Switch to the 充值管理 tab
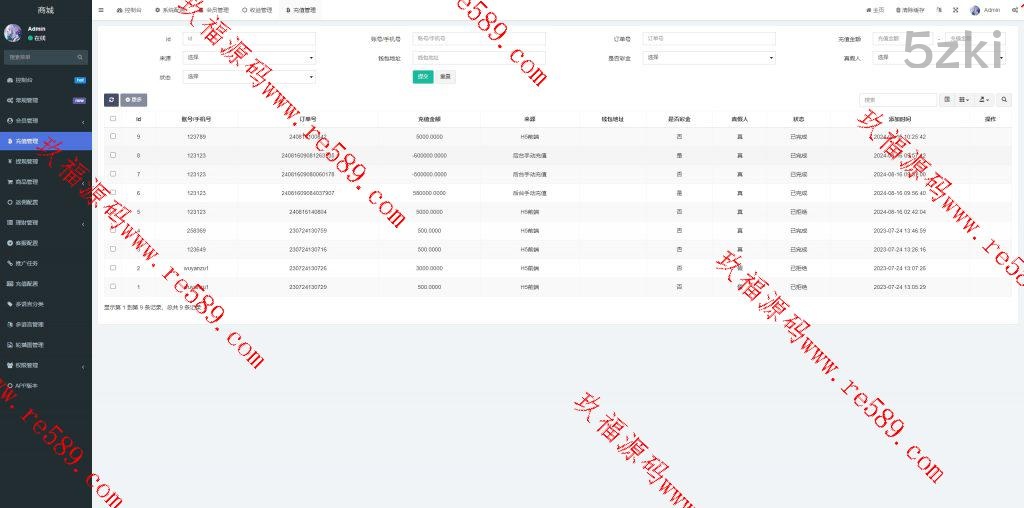This screenshot has height=508, width=1024. coord(300,10)
